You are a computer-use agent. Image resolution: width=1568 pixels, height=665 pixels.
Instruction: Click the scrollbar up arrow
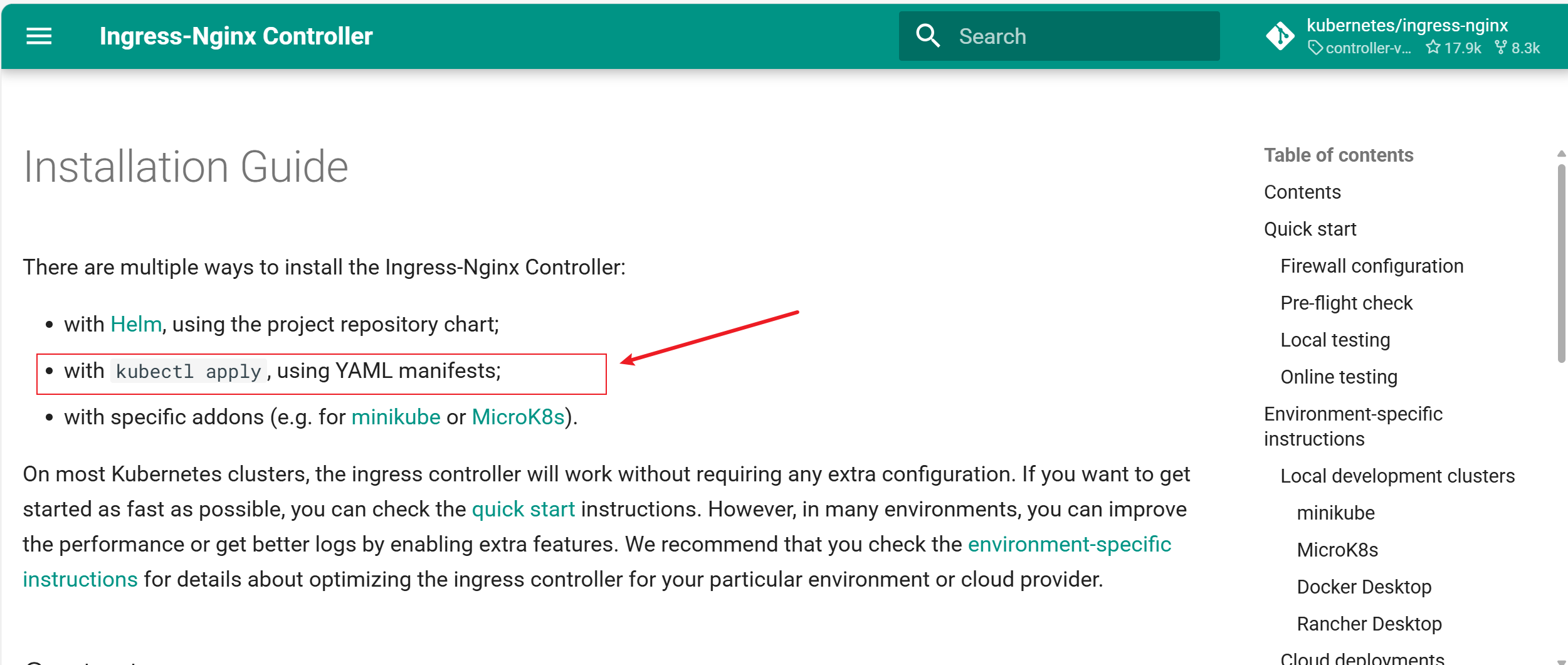1561,154
